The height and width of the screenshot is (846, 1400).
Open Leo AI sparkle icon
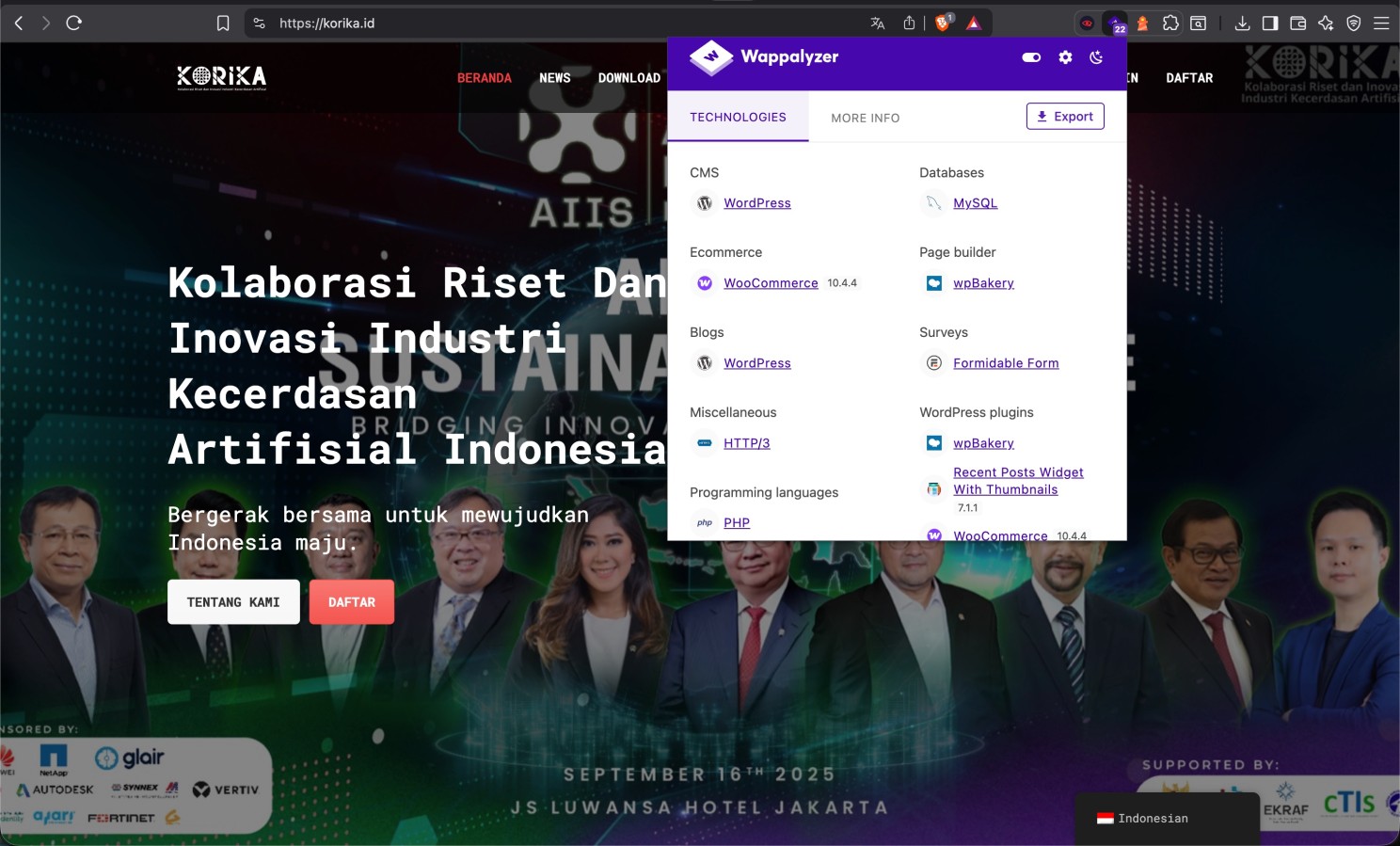(x=1326, y=24)
